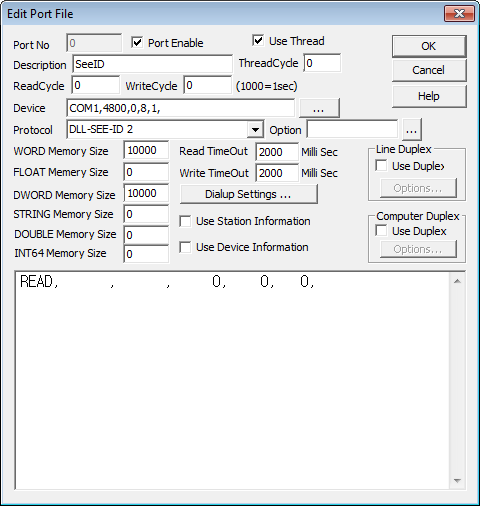Screen dimensions: 480x506
Task: Click the scroll up arrow of the text area
Action: (x=457, y=281)
